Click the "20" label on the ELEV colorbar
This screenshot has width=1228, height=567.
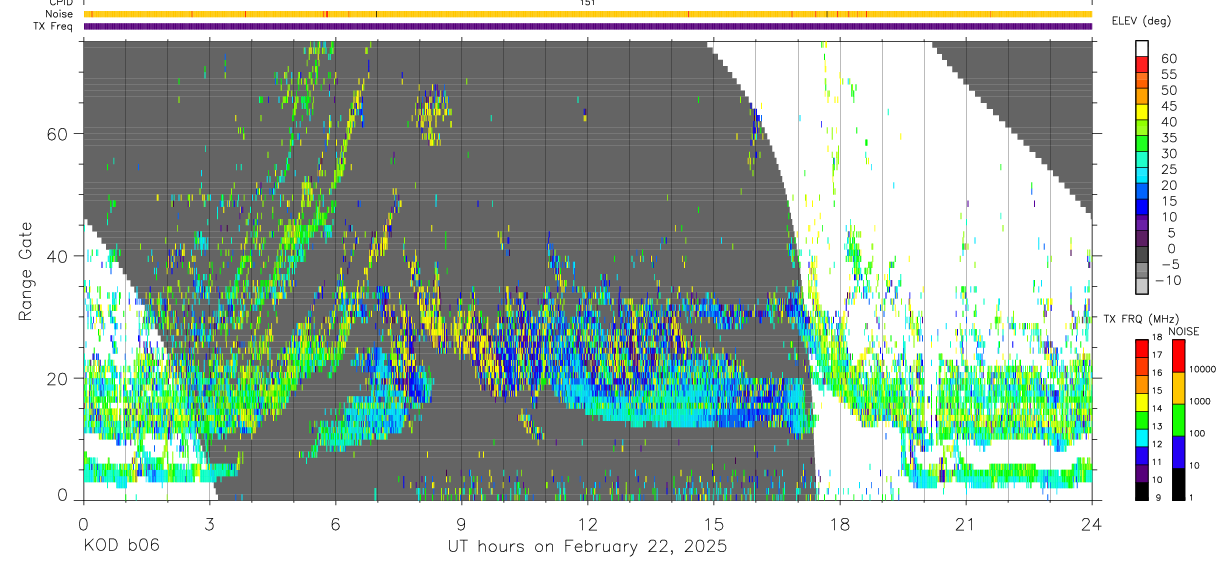coord(1169,185)
